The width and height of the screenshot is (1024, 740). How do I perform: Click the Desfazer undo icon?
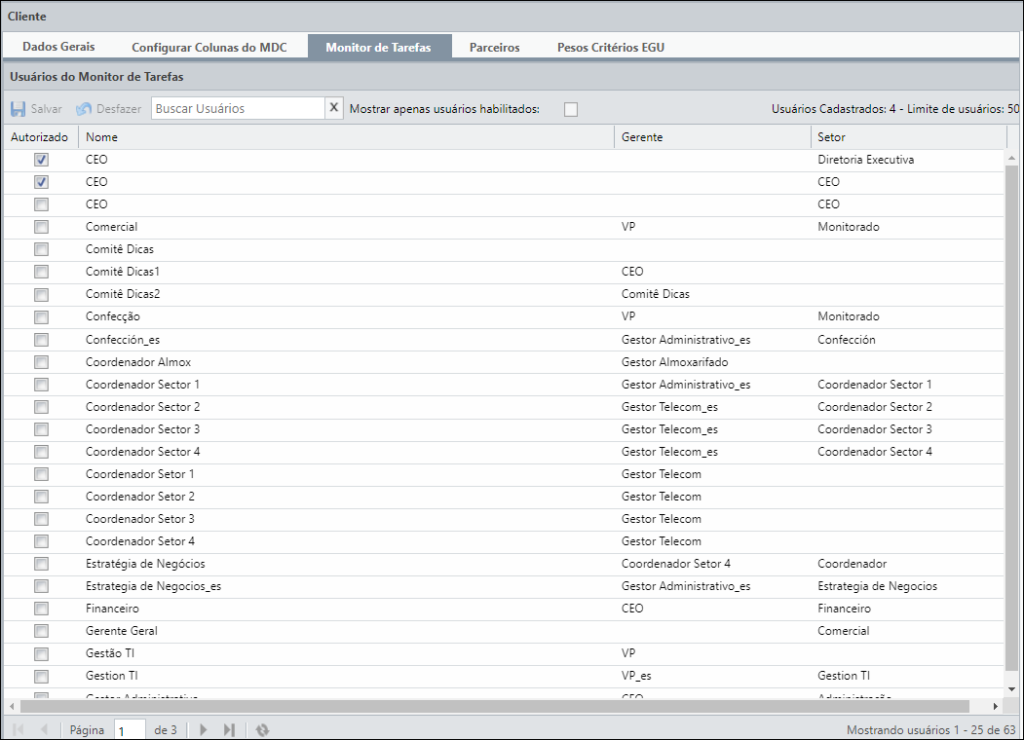point(84,109)
